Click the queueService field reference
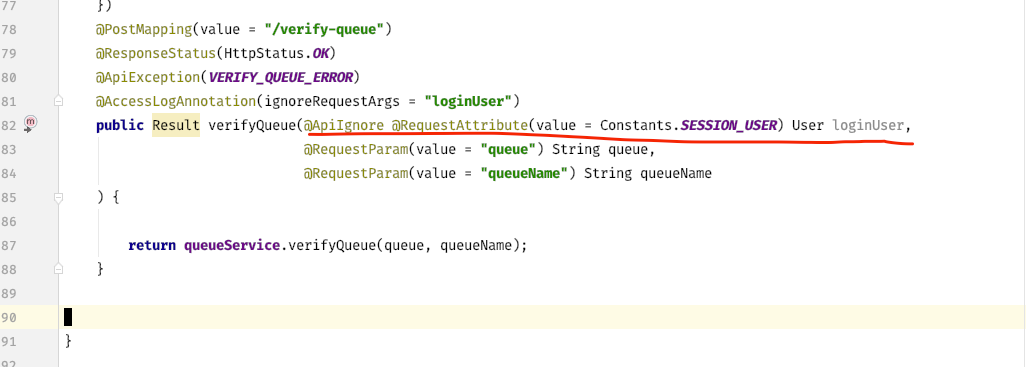Viewport: 1026px width, 367px height. click(x=232, y=245)
